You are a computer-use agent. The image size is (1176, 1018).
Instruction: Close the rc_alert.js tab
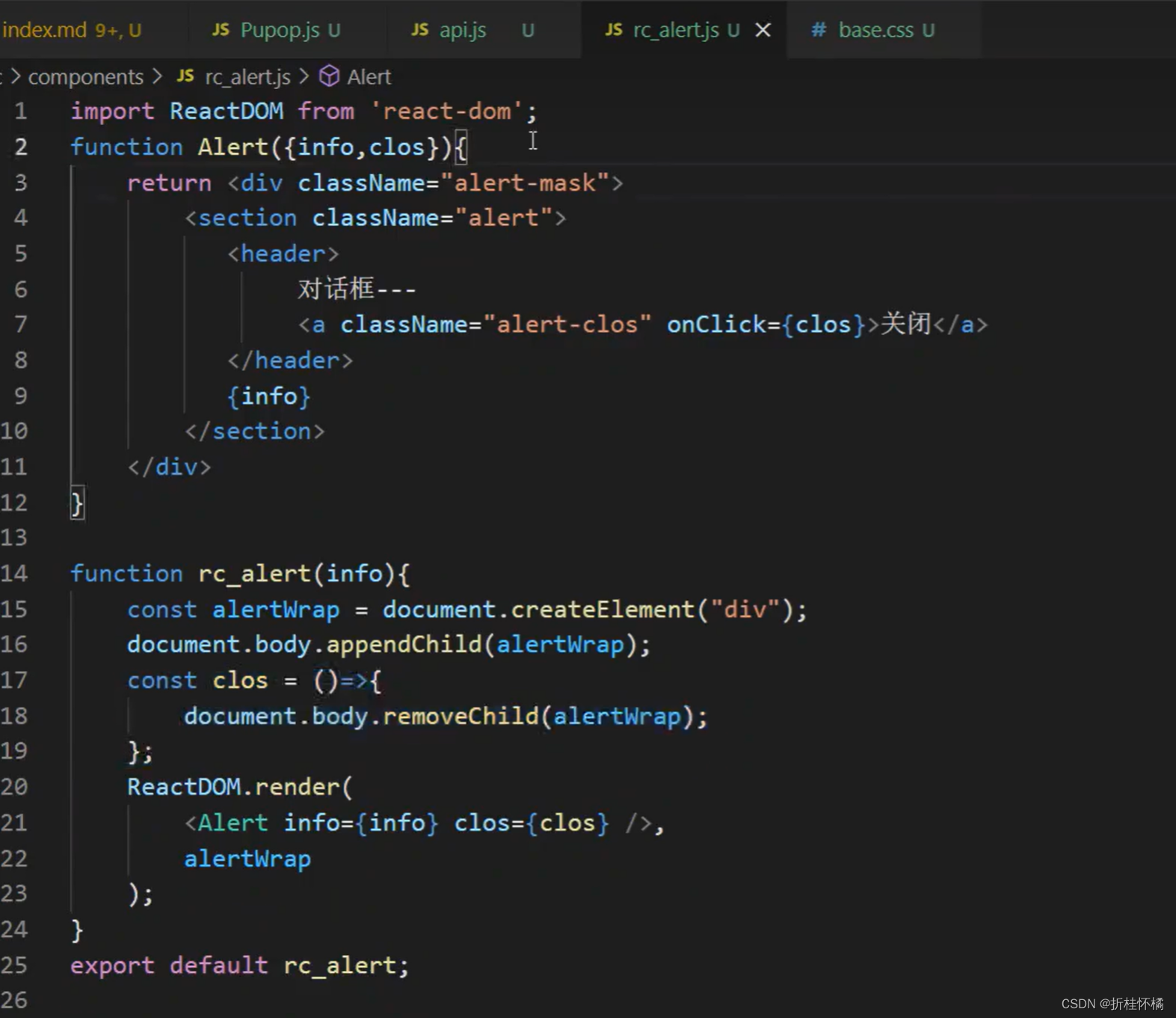click(763, 30)
